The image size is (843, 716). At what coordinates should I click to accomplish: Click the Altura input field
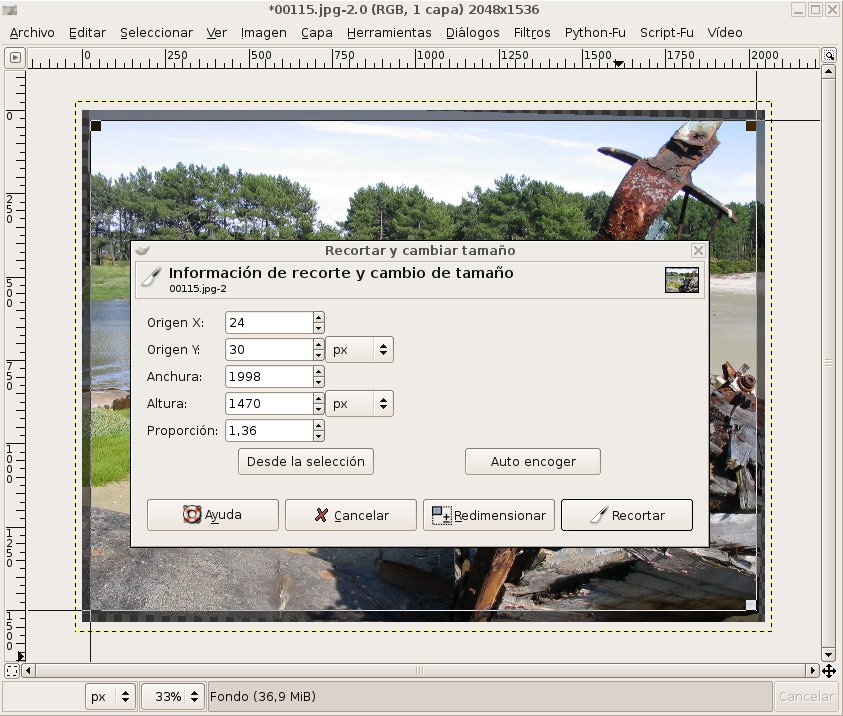pos(269,404)
